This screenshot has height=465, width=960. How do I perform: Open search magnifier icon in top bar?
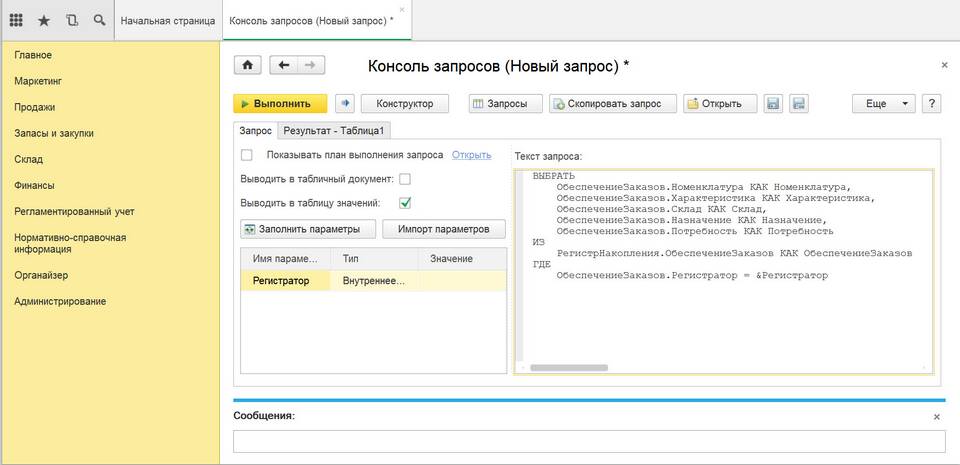(x=99, y=20)
